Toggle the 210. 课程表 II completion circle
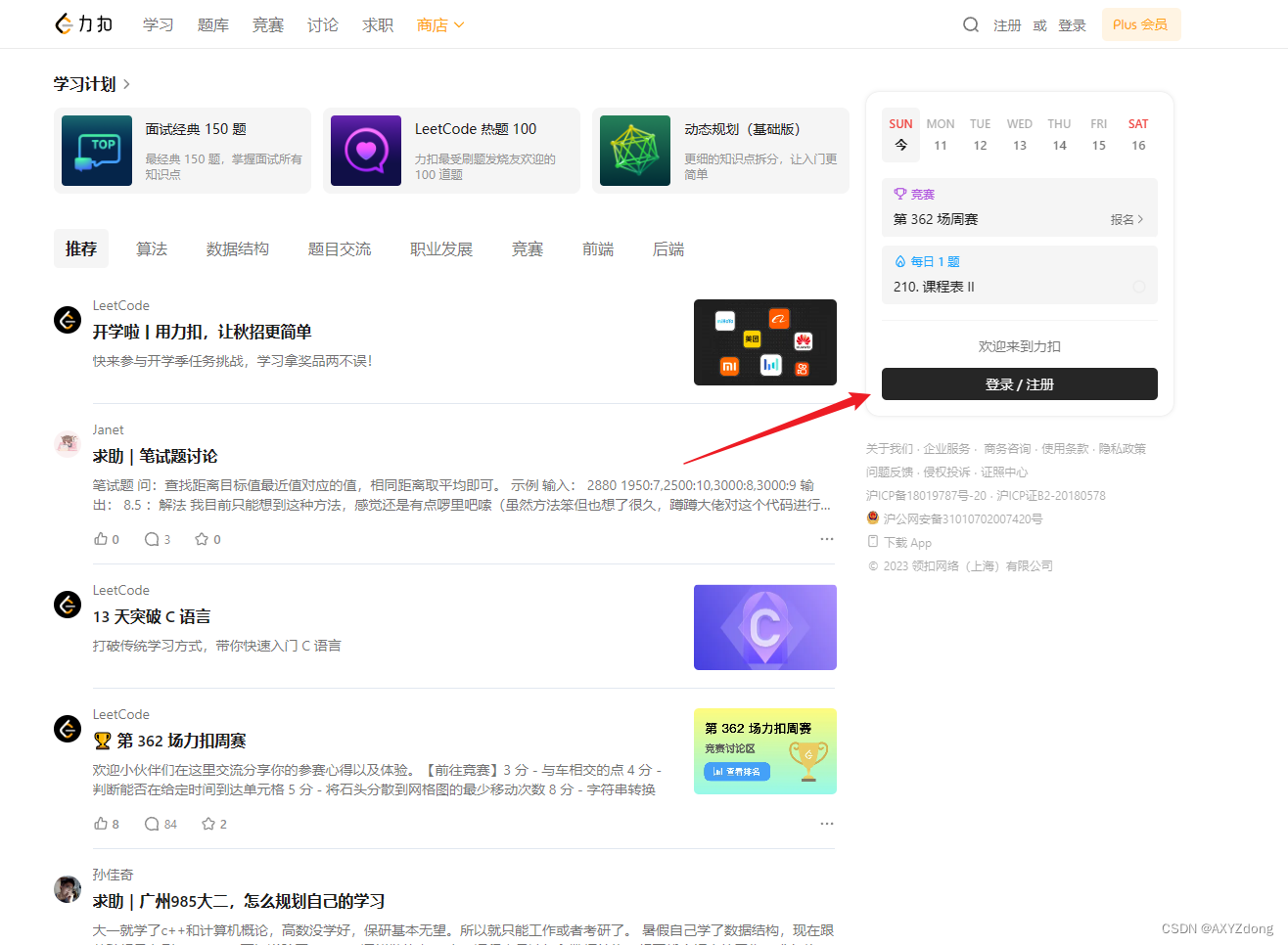Screen dimensions: 1288x945 pos(1139,287)
